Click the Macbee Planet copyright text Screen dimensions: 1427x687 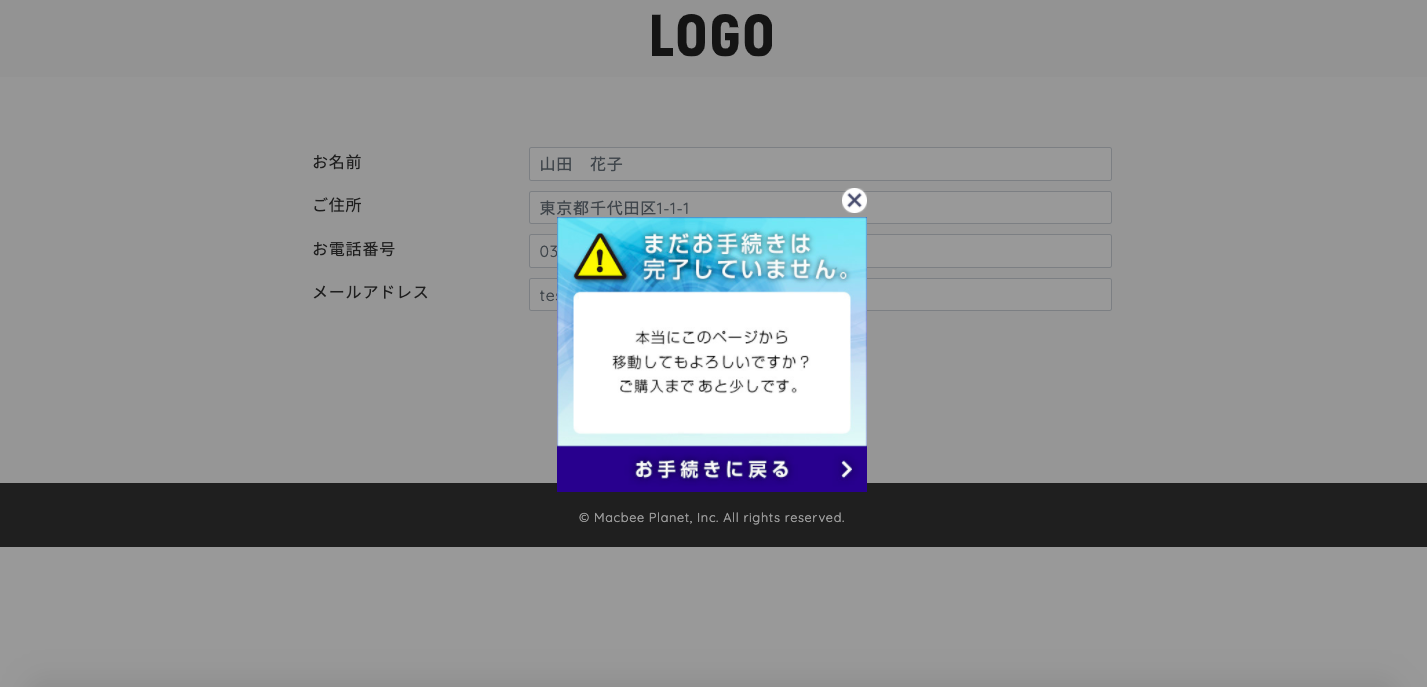tap(712, 517)
